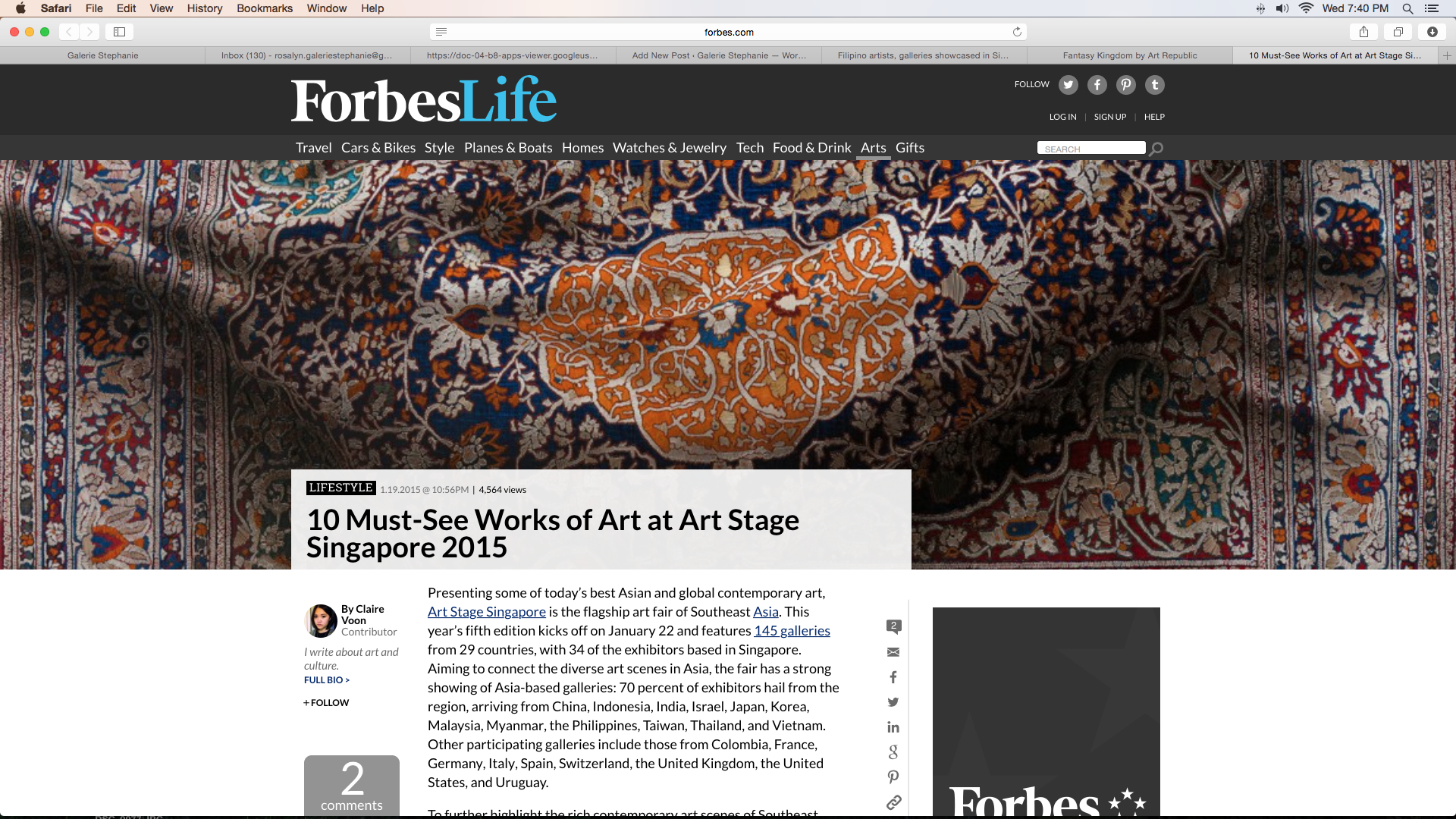Open the Watches & Jewelry navigation section
The height and width of the screenshot is (819, 1456).
tap(669, 148)
